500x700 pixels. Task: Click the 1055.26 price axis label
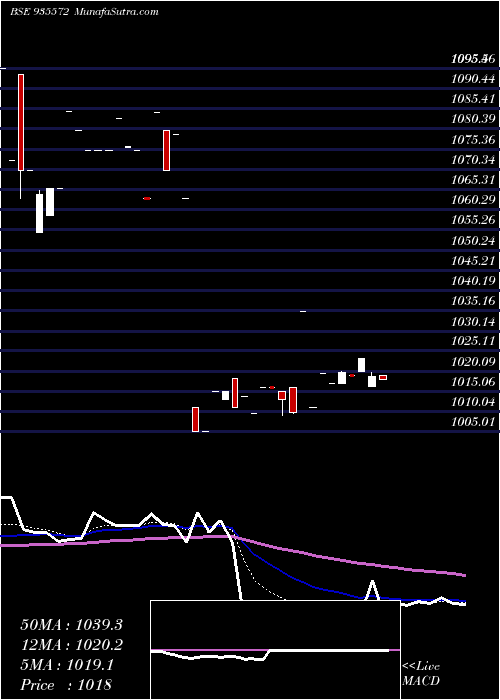pos(473,221)
